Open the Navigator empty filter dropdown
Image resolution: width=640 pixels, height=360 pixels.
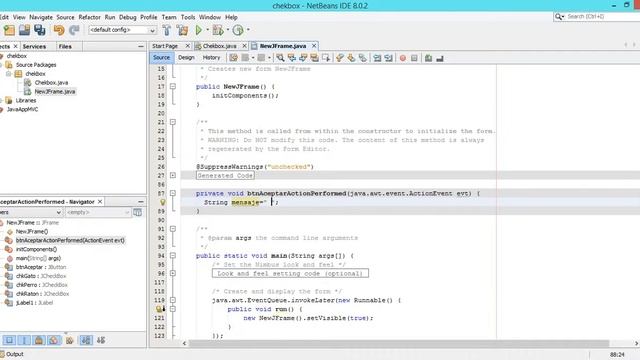127,212
